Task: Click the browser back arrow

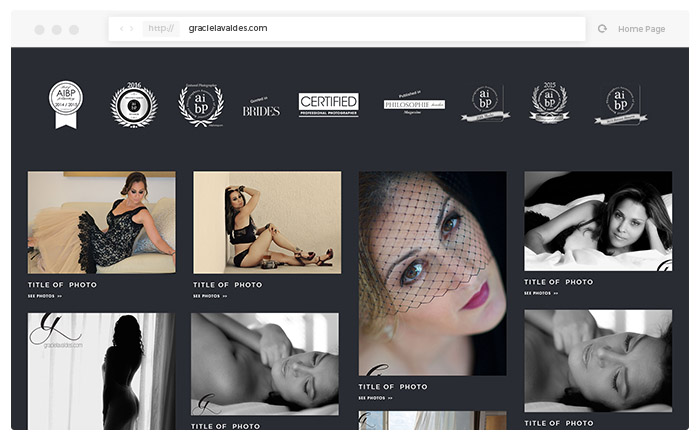Action: point(121,29)
